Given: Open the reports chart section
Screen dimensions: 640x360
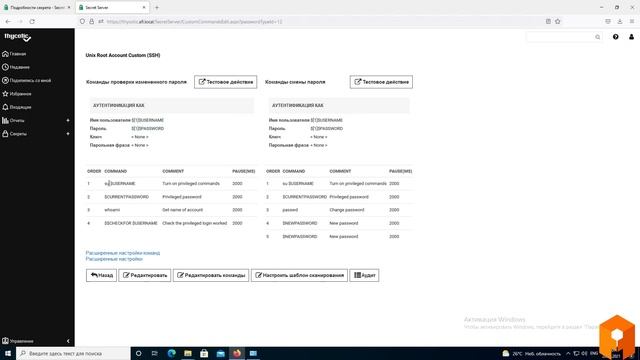Looking at the screenshot, I should coord(13,120).
